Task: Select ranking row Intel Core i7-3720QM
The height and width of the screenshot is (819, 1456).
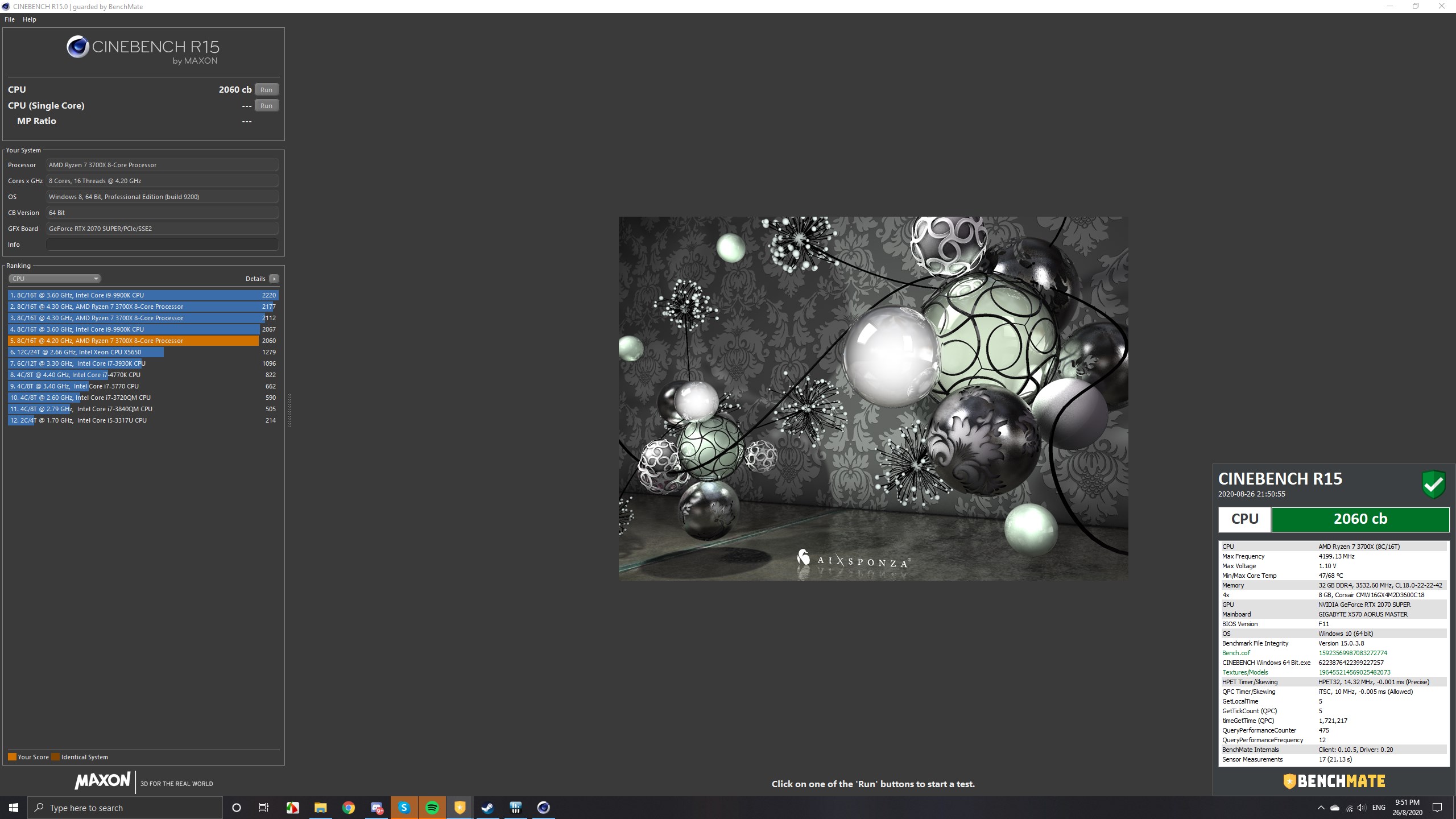Action: tap(143, 398)
